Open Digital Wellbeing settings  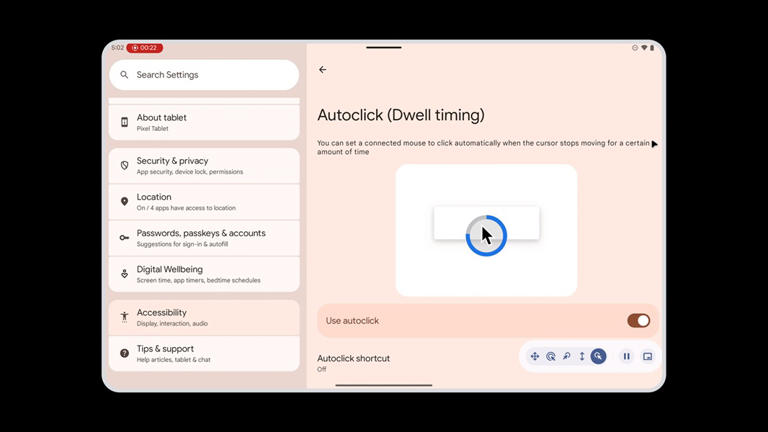pos(204,274)
